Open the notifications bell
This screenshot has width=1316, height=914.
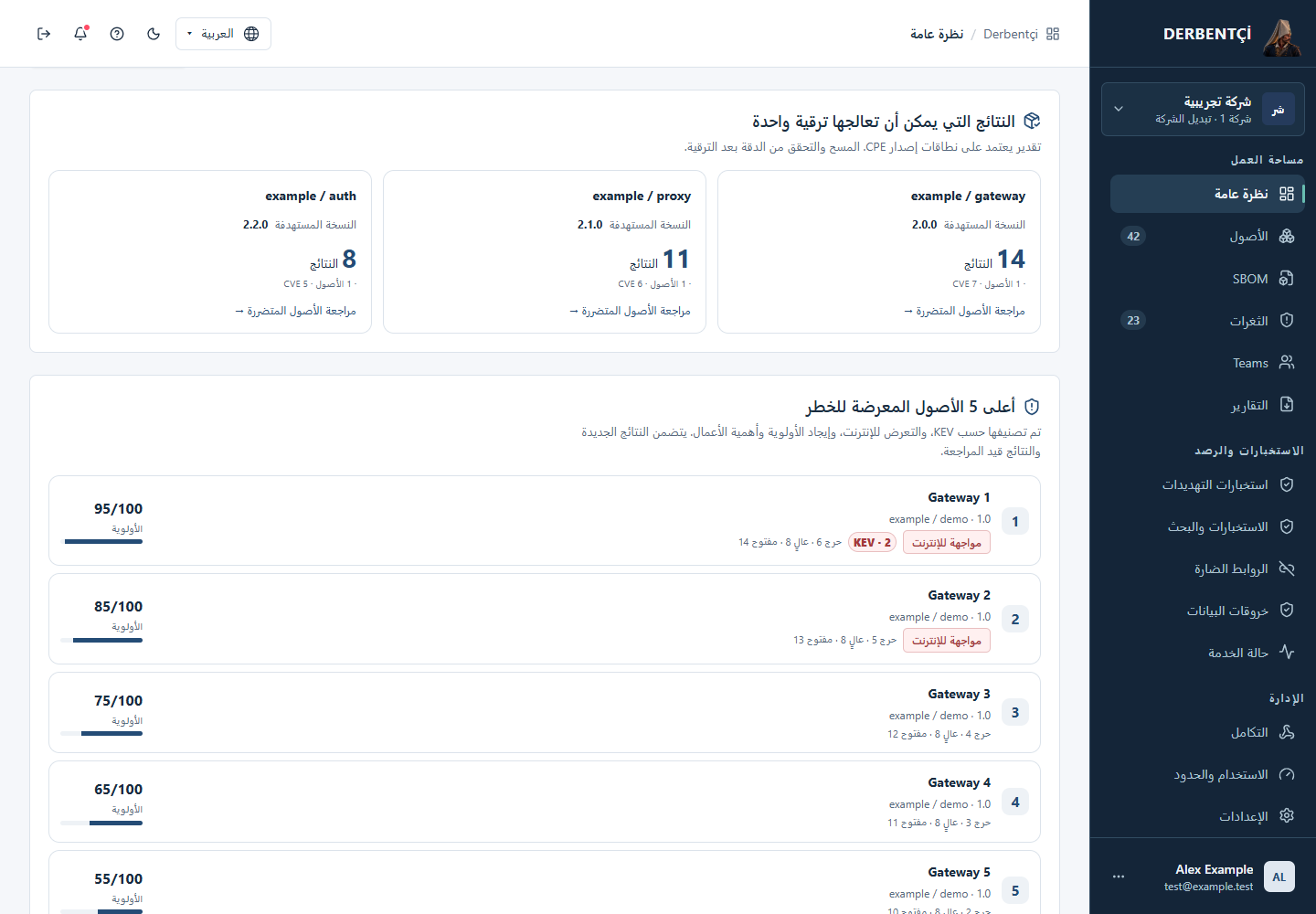(x=80, y=34)
